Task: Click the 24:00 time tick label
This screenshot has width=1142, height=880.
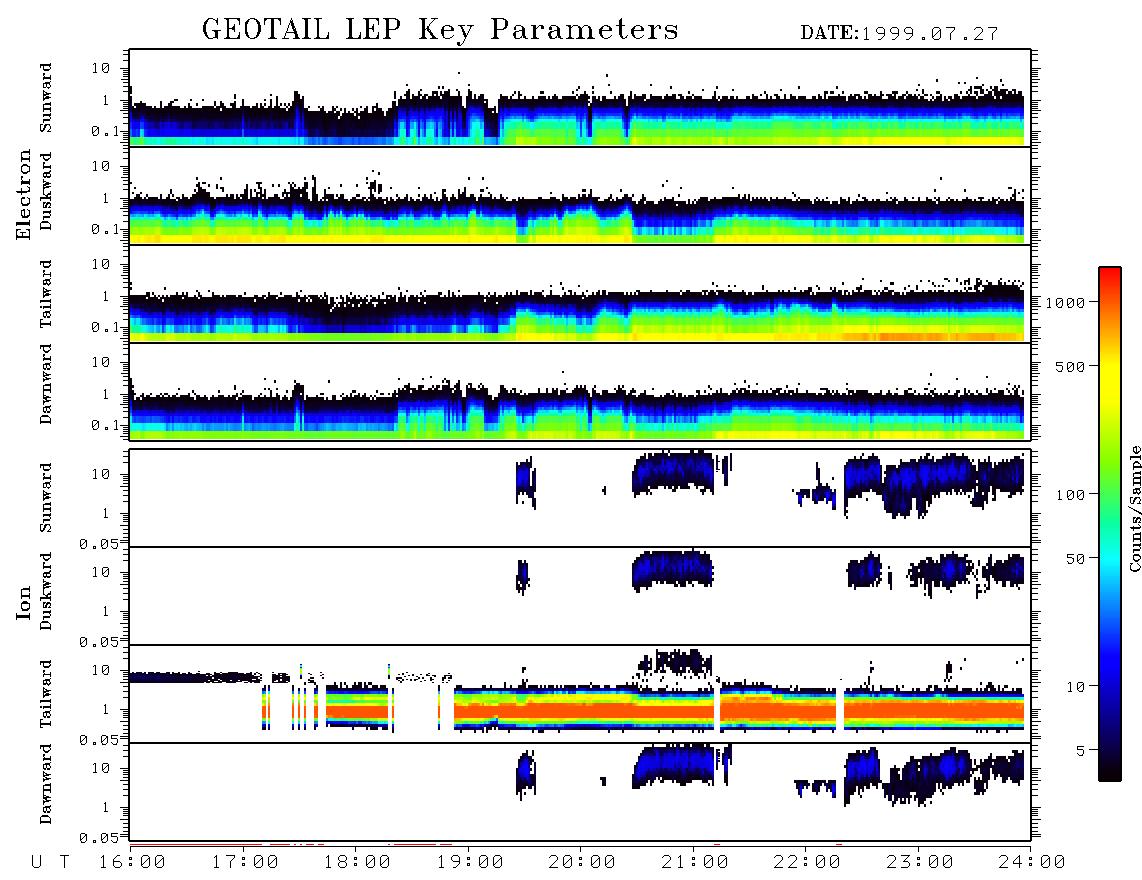Action: tap(1032, 862)
